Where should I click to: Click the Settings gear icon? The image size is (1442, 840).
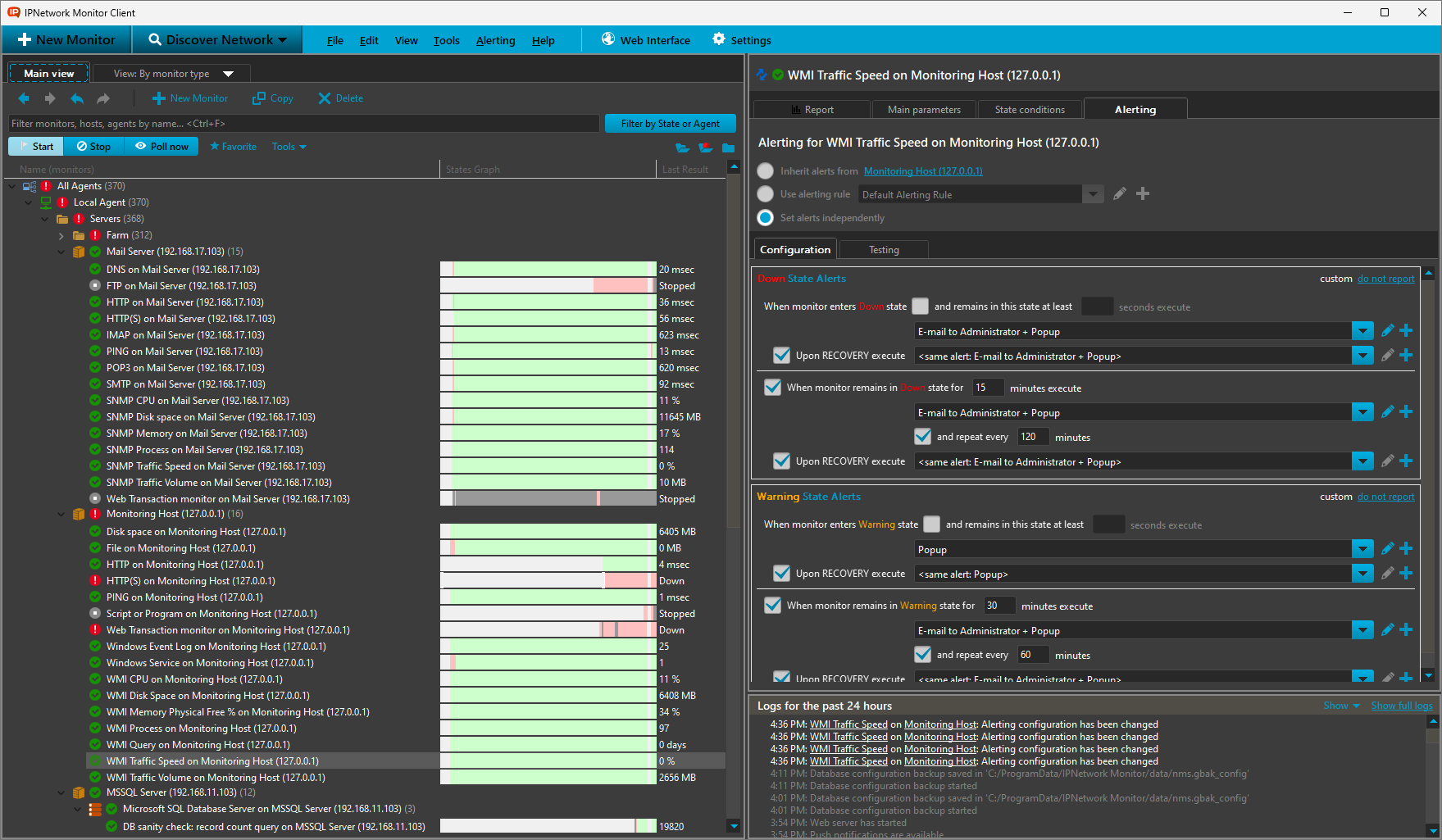[719, 39]
